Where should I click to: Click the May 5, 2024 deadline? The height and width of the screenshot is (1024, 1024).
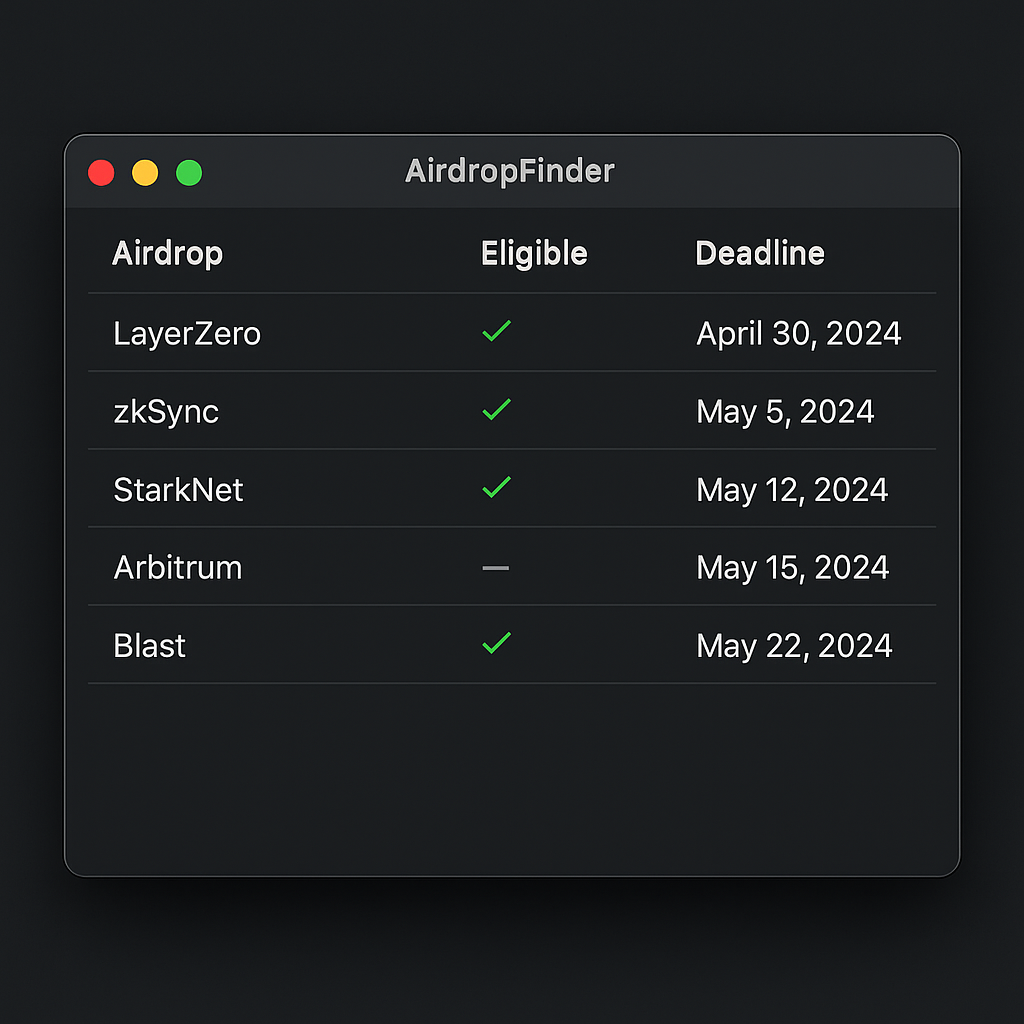pos(785,412)
